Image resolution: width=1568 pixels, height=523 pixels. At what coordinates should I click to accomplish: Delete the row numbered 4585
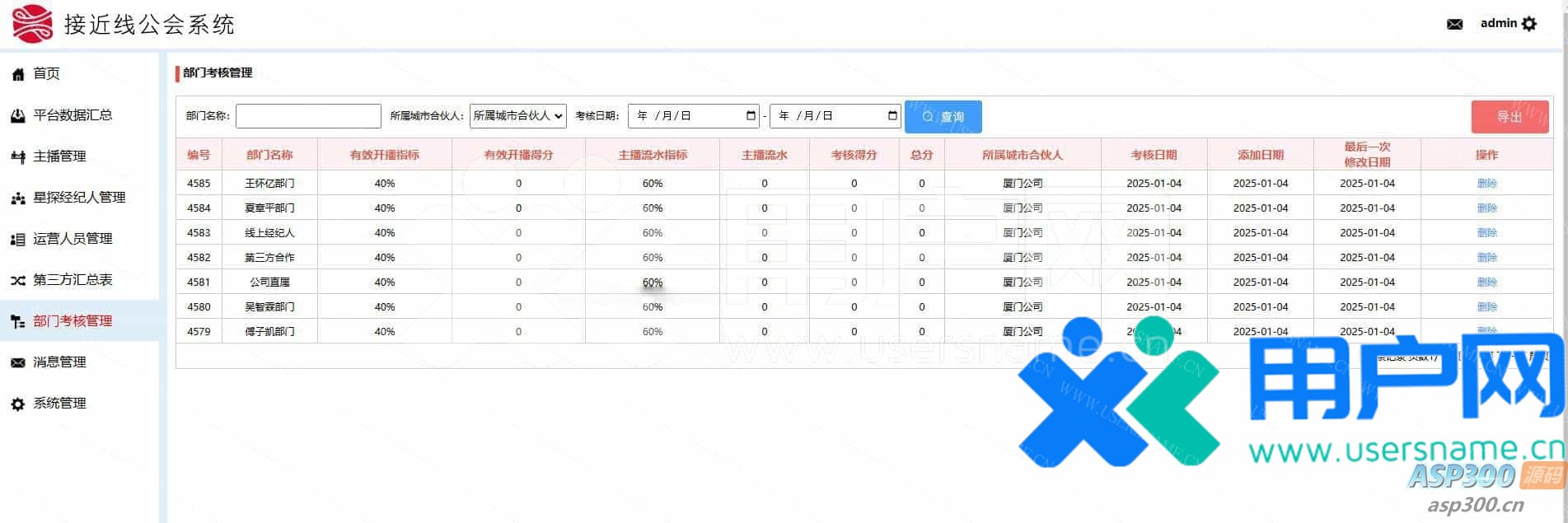pos(1486,184)
